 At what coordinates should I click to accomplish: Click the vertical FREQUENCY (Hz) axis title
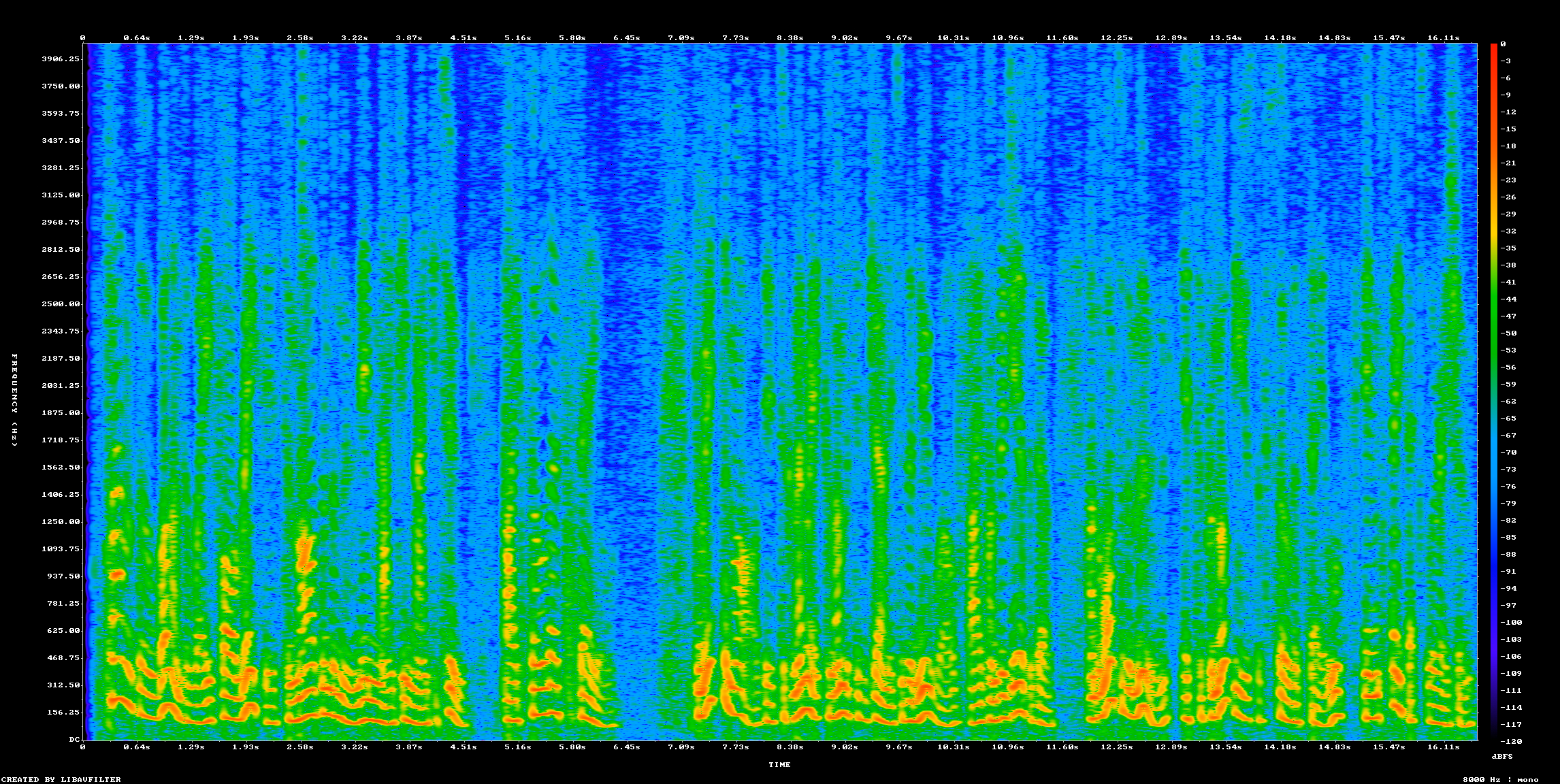tap(14, 400)
